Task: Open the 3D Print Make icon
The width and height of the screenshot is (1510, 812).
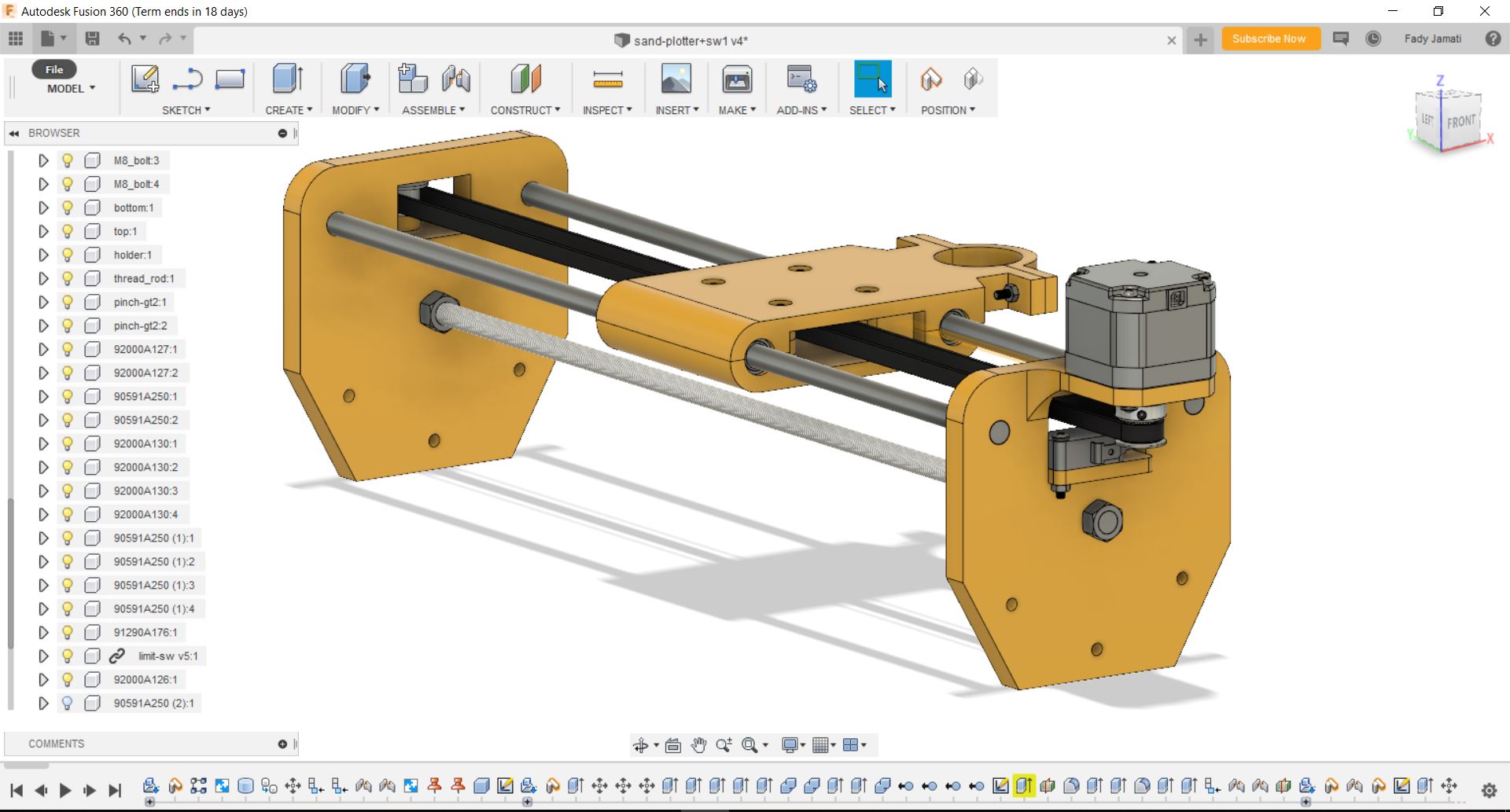Action: click(x=736, y=79)
